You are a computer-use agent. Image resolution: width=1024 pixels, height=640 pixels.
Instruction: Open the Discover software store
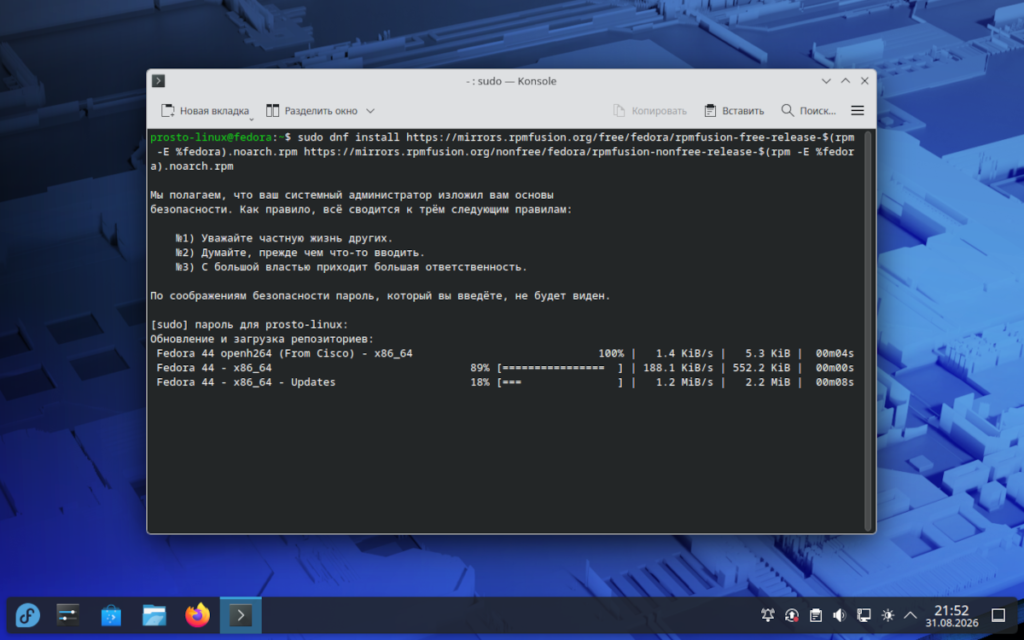click(x=111, y=615)
